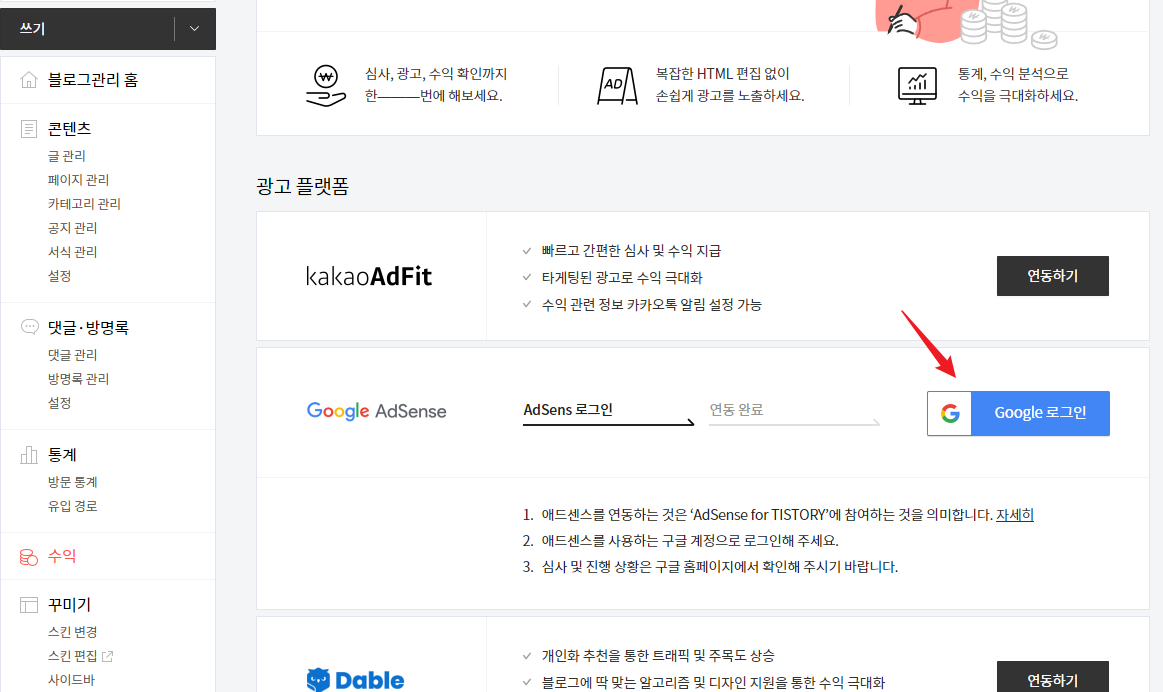
Task: Click the Google AdSense logo
Action: [x=377, y=412]
